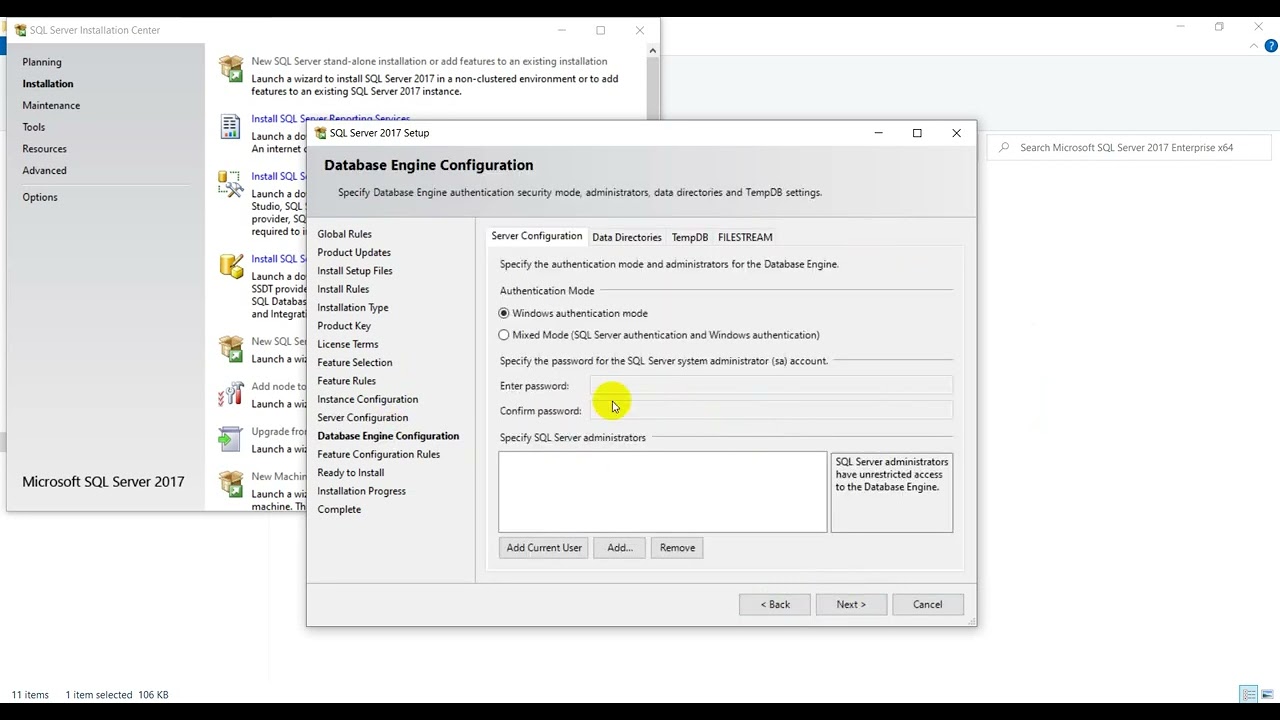This screenshot has width=1280, height=720.
Task: Click the Confirm password field
Action: click(771, 411)
